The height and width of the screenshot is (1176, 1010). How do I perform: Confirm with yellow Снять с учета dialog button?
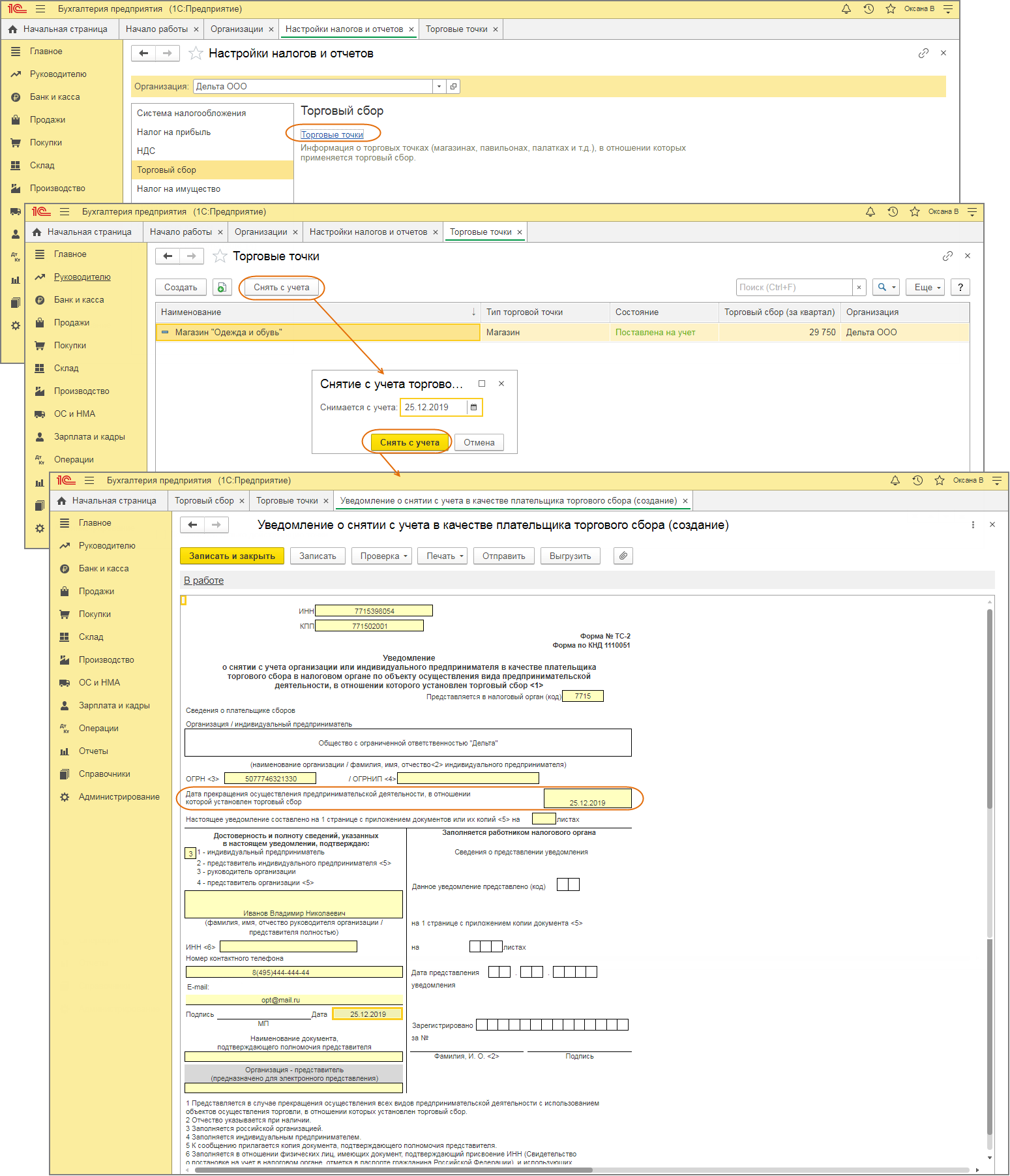coord(409,442)
